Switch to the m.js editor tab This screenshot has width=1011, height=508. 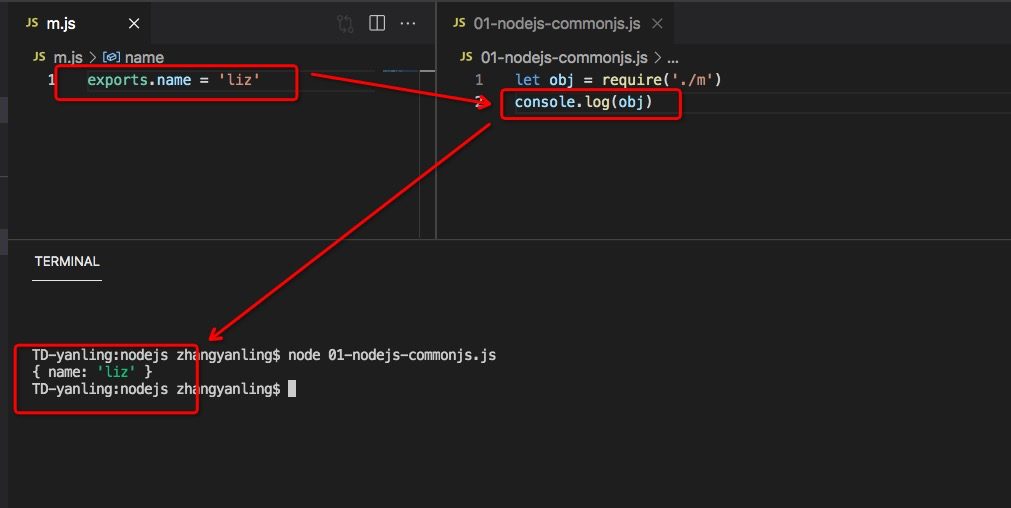pyautogui.click(x=80, y=24)
